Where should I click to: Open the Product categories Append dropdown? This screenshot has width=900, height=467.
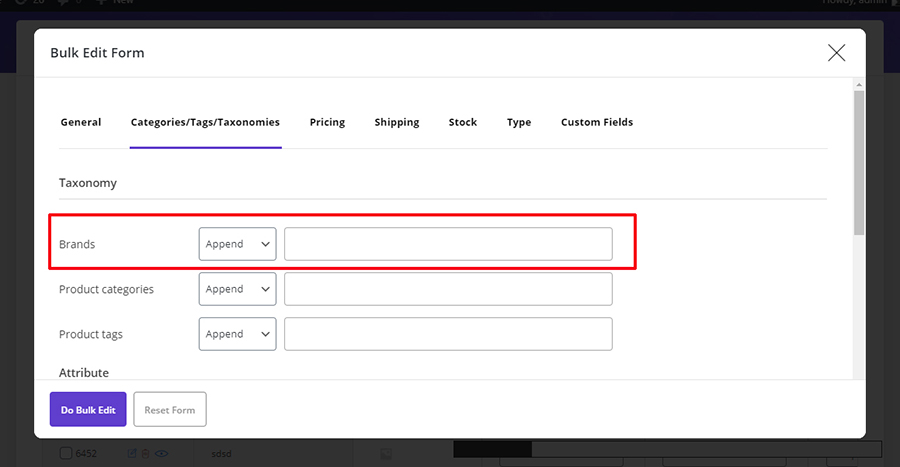(x=238, y=289)
